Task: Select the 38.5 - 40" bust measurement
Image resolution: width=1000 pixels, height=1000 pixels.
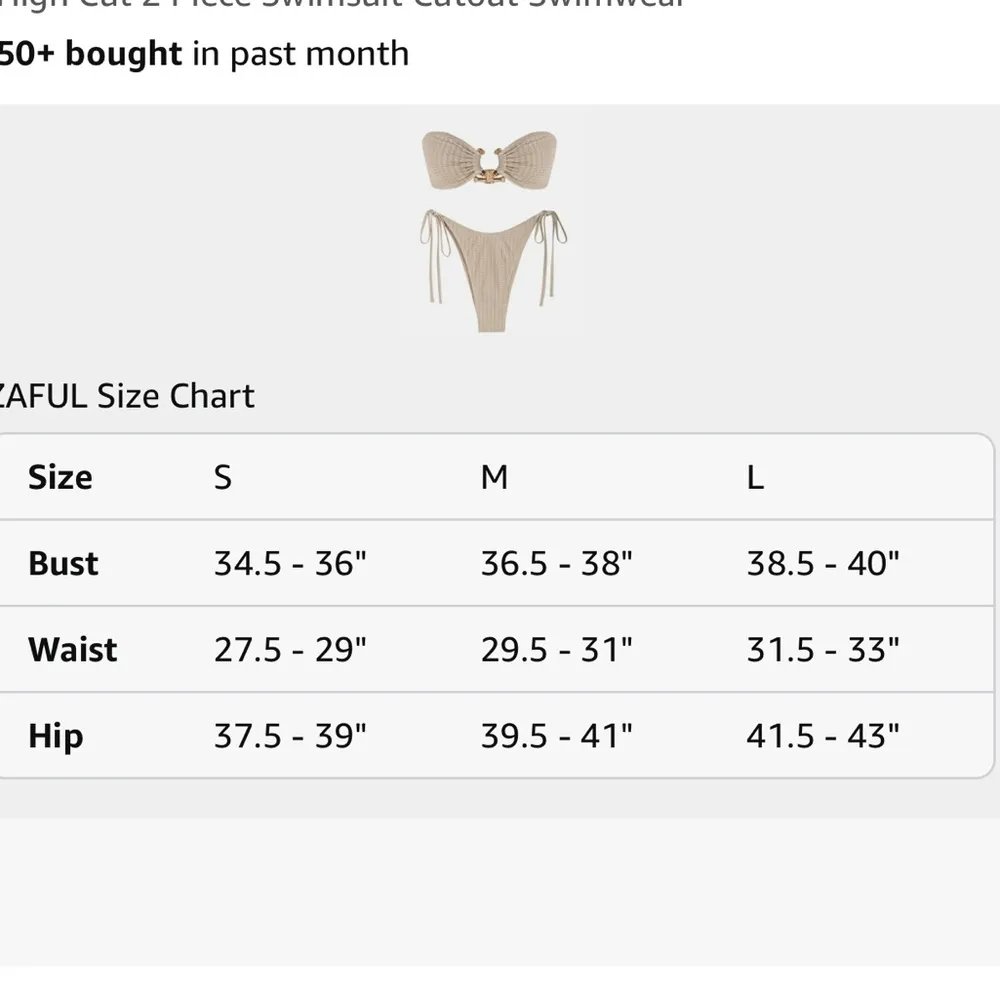Action: pyautogui.click(x=823, y=563)
